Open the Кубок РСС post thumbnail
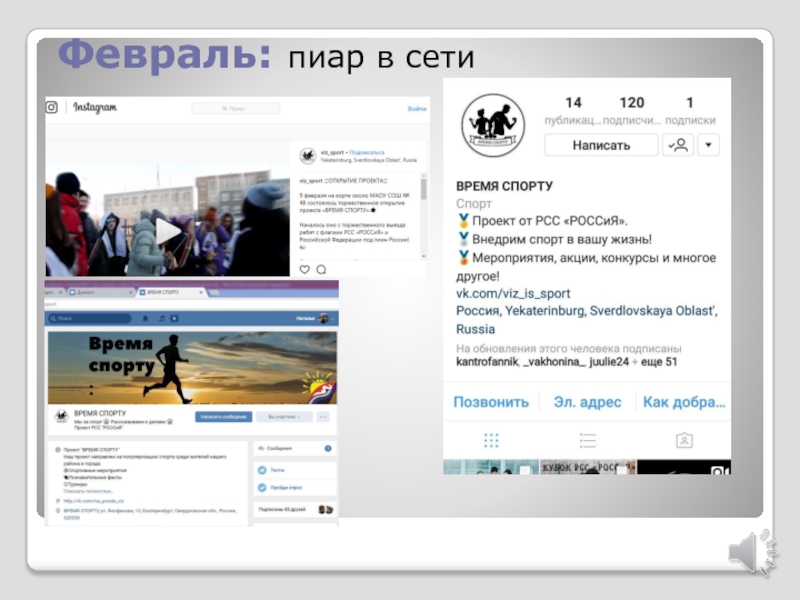 coord(587,467)
